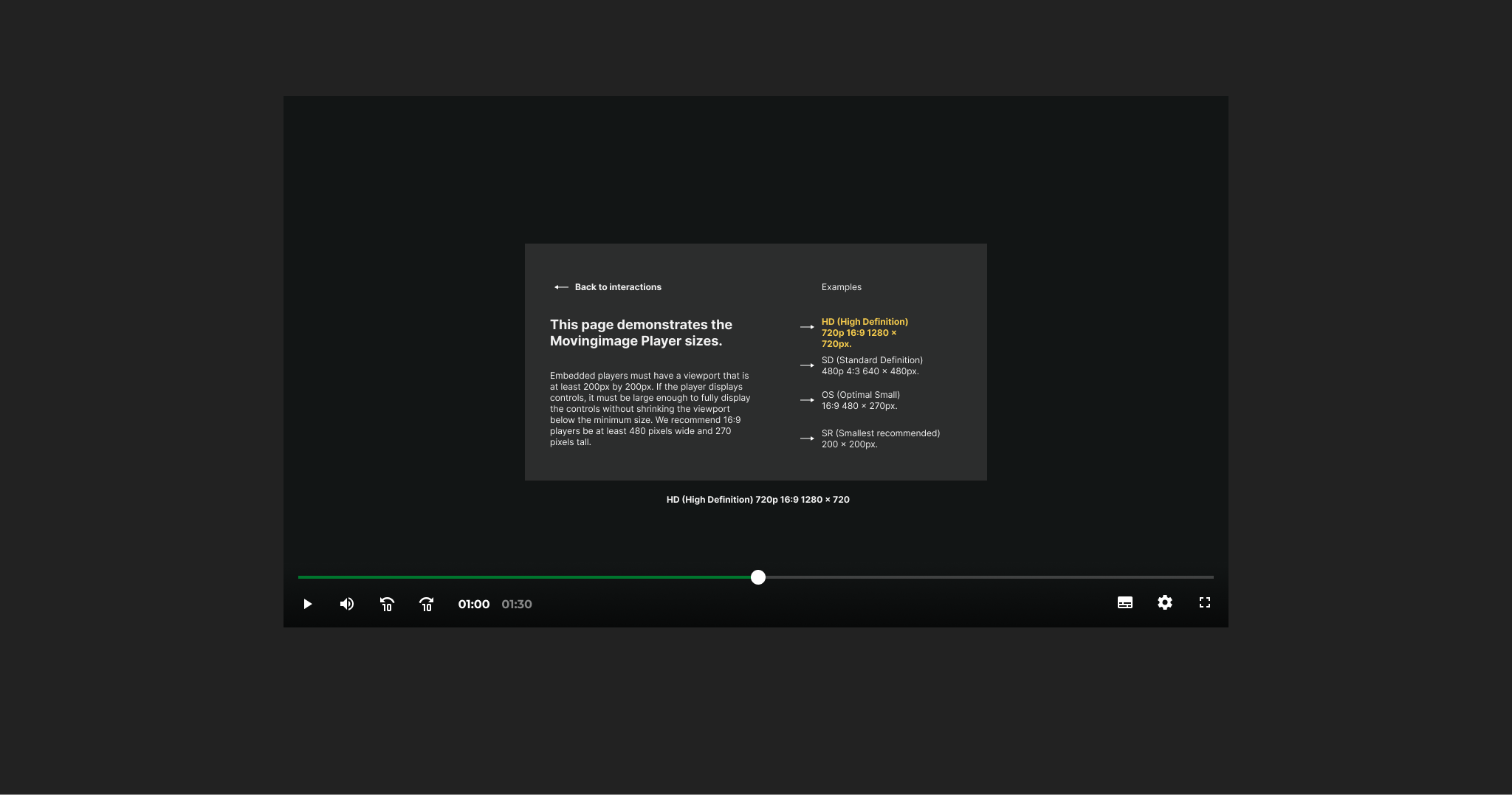This screenshot has width=1512, height=795.
Task: Click the arrow next to SR (Smallest recommended)
Action: pyautogui.click(x=807, y=438)
